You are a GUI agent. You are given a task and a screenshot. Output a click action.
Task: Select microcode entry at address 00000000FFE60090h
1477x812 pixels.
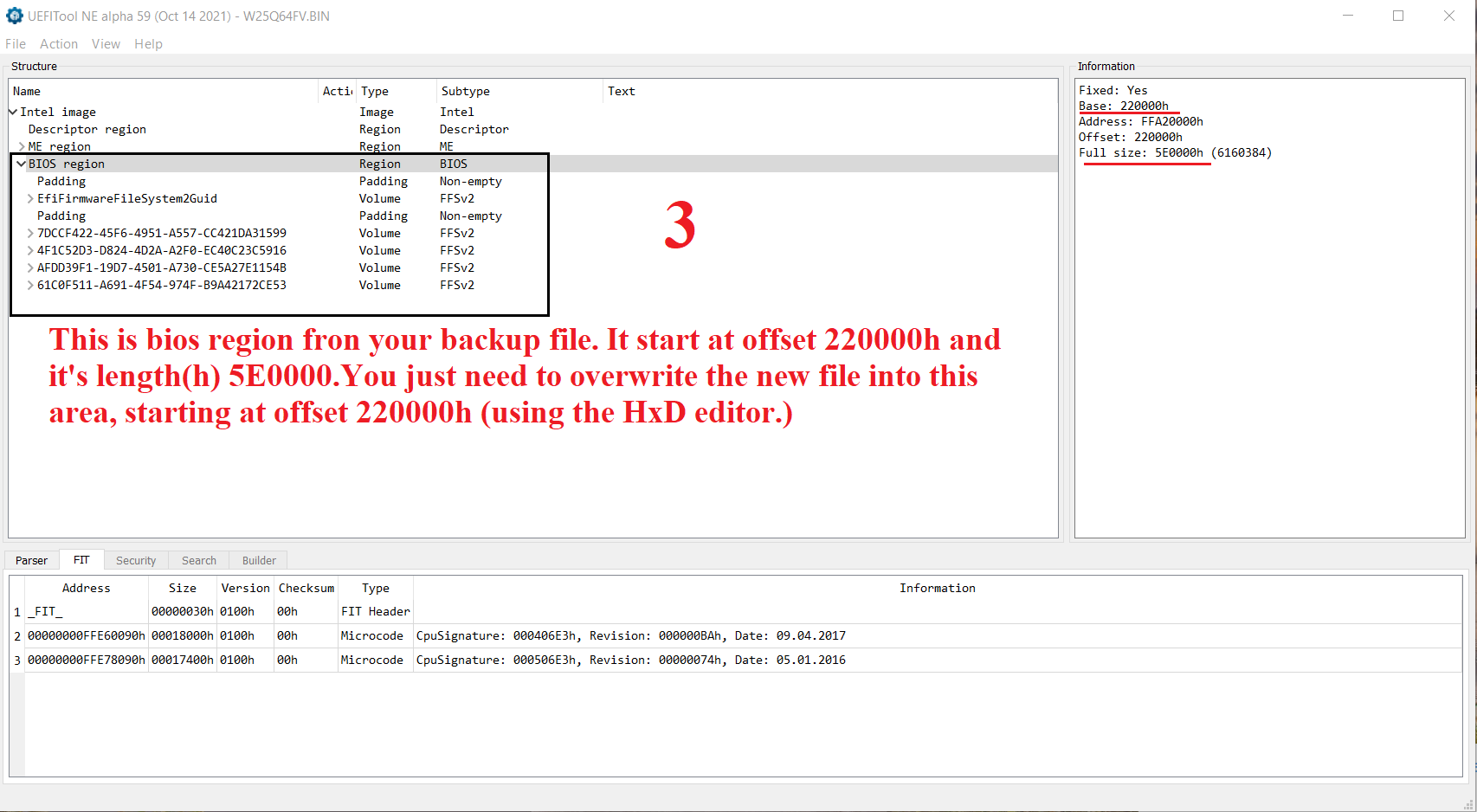pos(87,635)
